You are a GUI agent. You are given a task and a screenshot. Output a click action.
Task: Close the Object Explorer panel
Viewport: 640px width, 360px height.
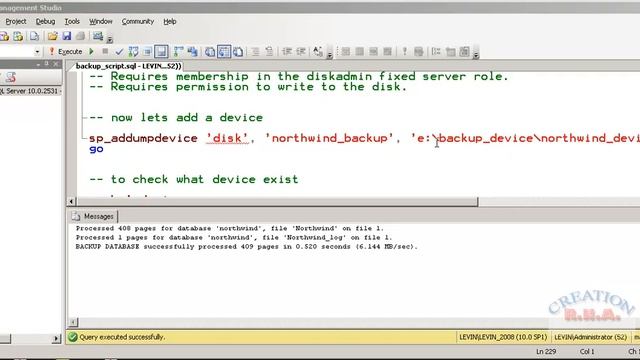[x=56, y=64]
